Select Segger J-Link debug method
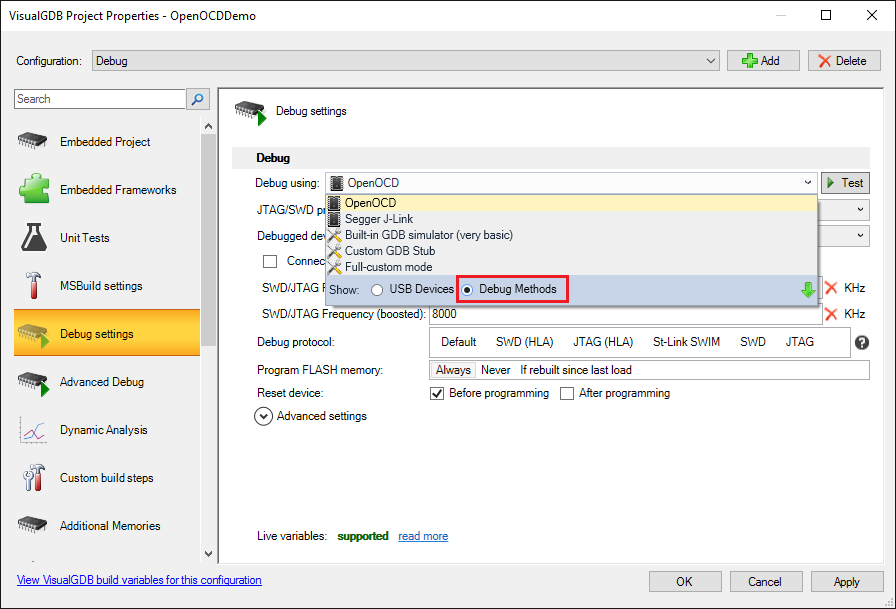This screenshot has height=609, width=896. pyautogui.click(x=571, y=219)
